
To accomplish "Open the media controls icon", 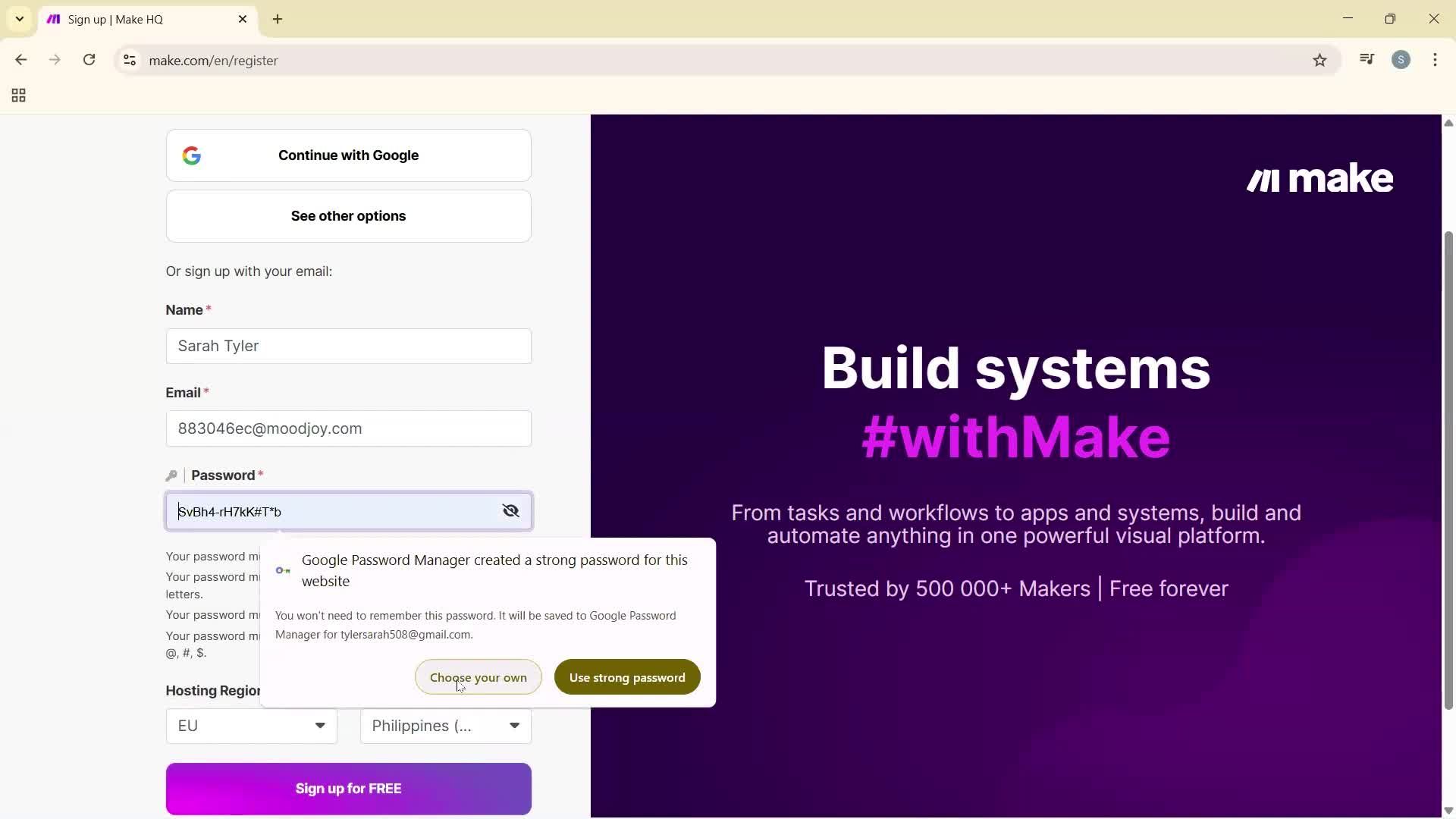I will tap(1367, 59).
